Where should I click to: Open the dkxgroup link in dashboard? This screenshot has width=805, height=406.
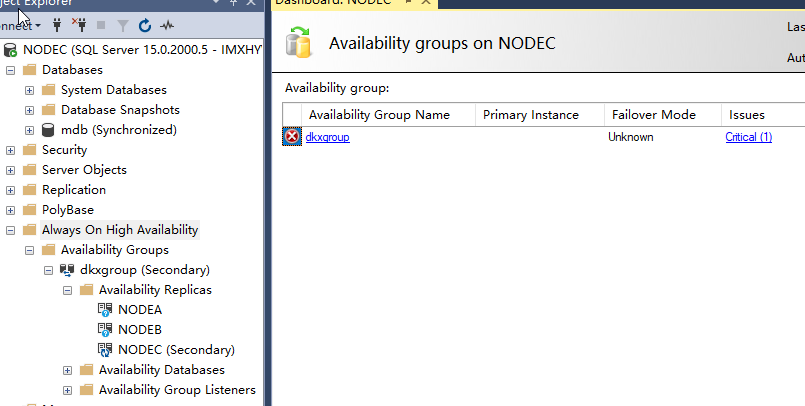click(328, 137)
